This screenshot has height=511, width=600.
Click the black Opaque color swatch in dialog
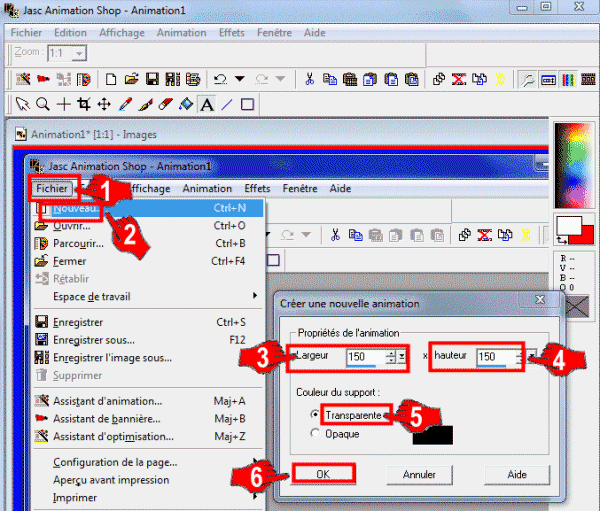pyautogui.click(x=432, y=435)
